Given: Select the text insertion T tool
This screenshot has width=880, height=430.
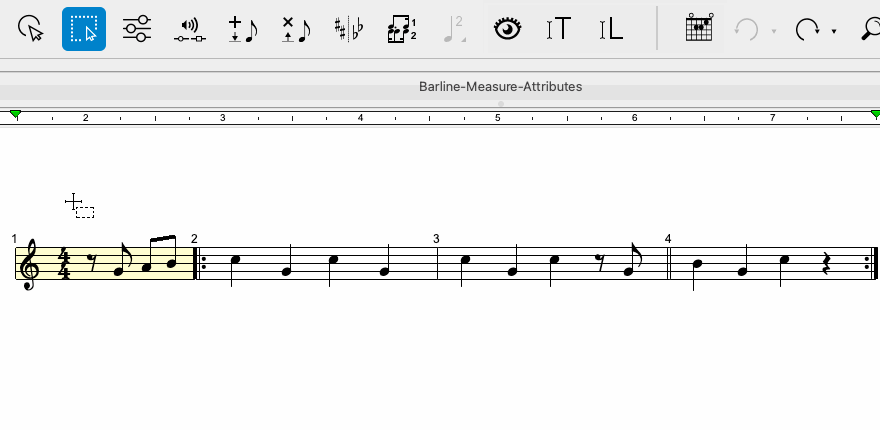Looking at the screenshot, I should [559, 29].
